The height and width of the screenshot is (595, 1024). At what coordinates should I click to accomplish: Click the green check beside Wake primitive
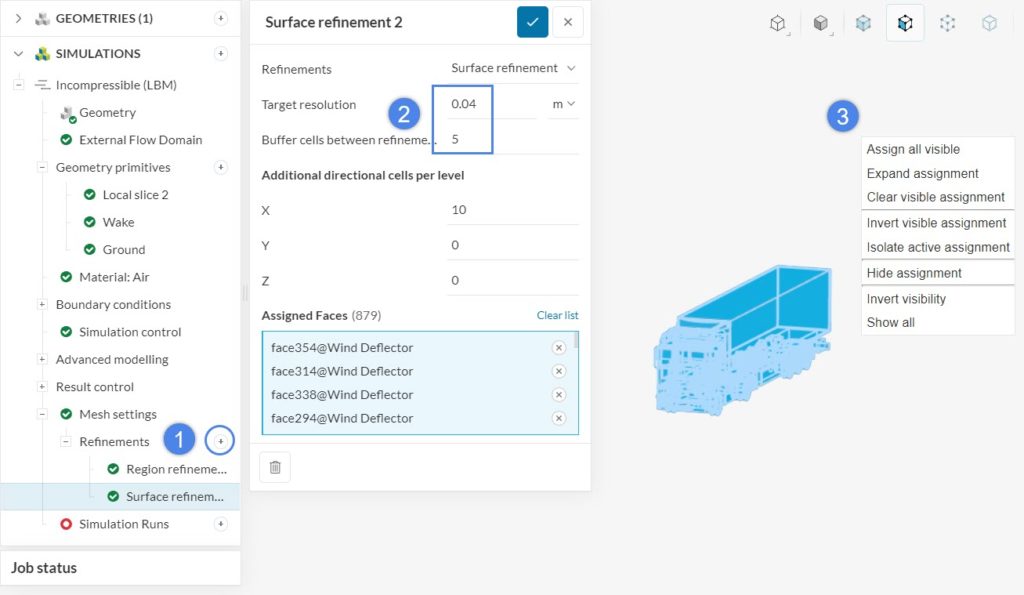coord(92,221)
